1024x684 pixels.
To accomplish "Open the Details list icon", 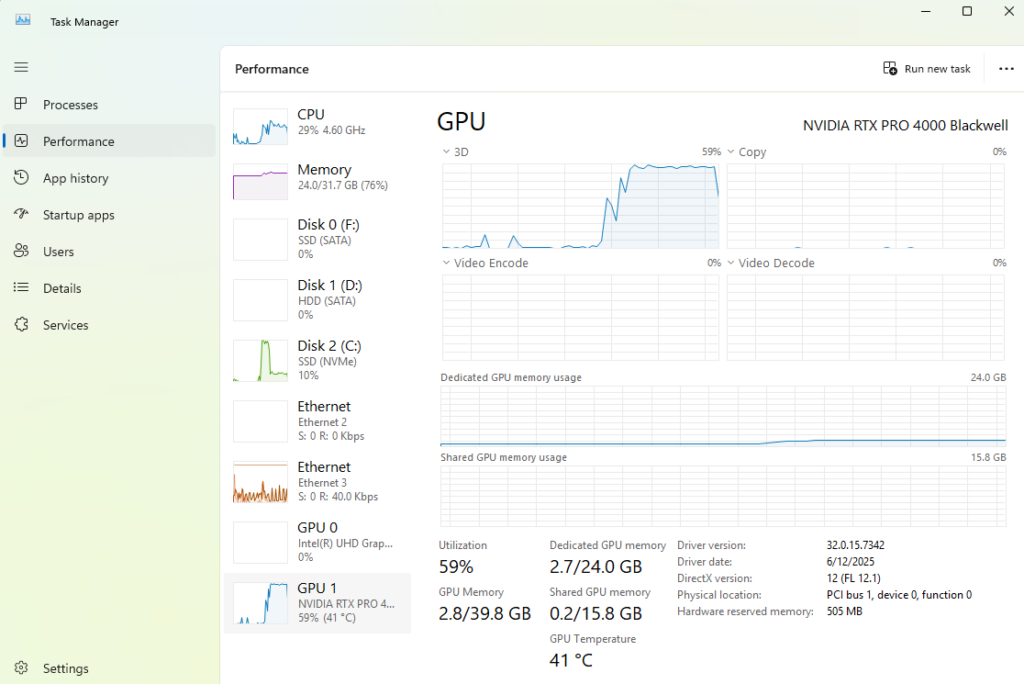I will (21, 288).
